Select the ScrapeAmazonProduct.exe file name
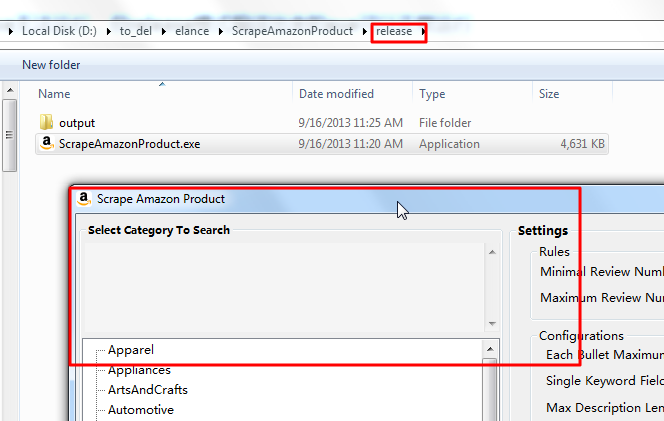Screen dimensions: 664x421 [130, 144]
